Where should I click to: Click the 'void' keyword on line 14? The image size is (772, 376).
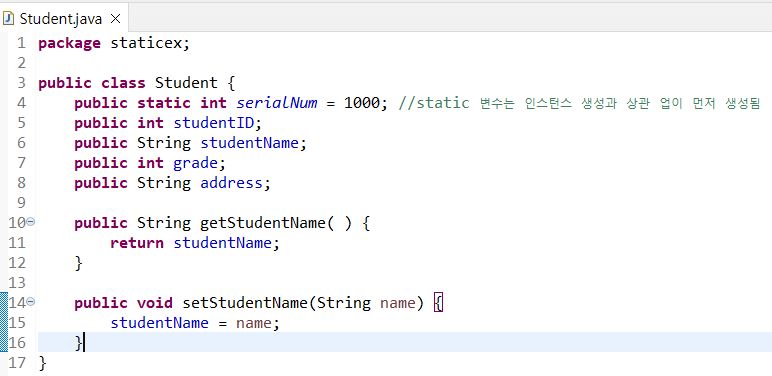click(155, 303)
